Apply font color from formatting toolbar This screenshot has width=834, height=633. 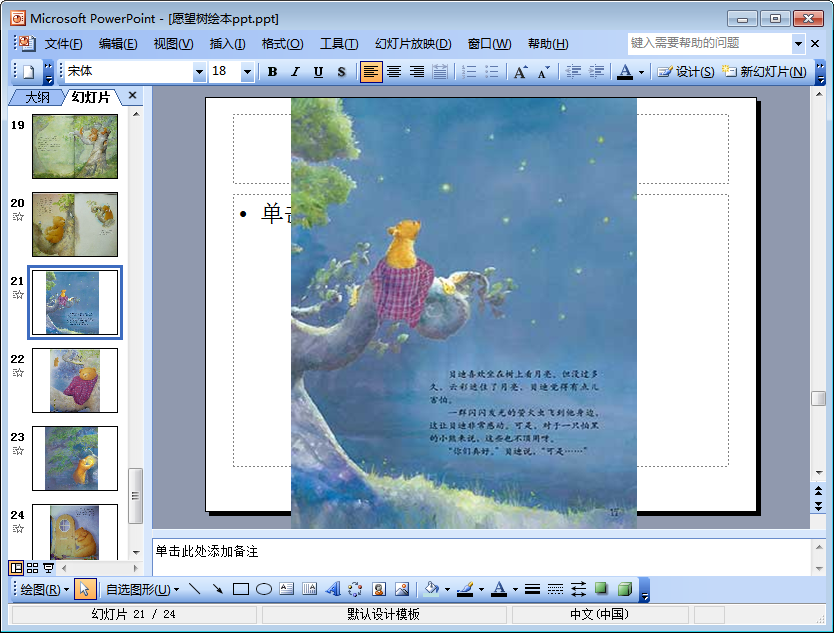625,72
